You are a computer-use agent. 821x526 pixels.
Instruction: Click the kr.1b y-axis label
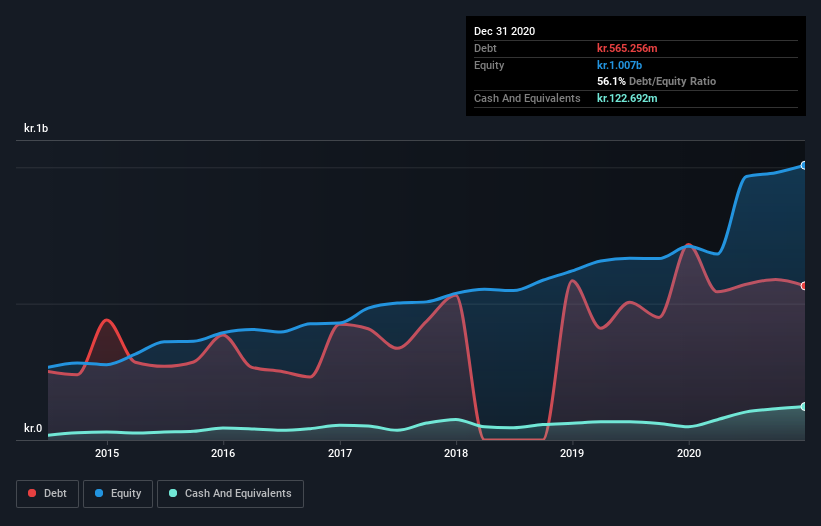36,128
